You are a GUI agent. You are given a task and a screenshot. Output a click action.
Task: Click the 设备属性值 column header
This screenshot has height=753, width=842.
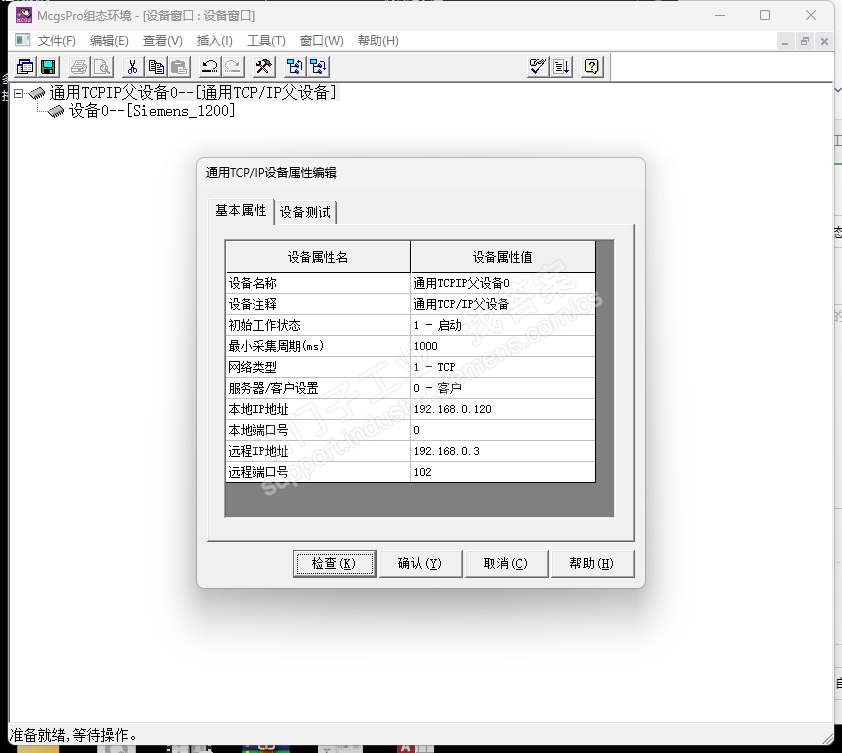(503, 257)
